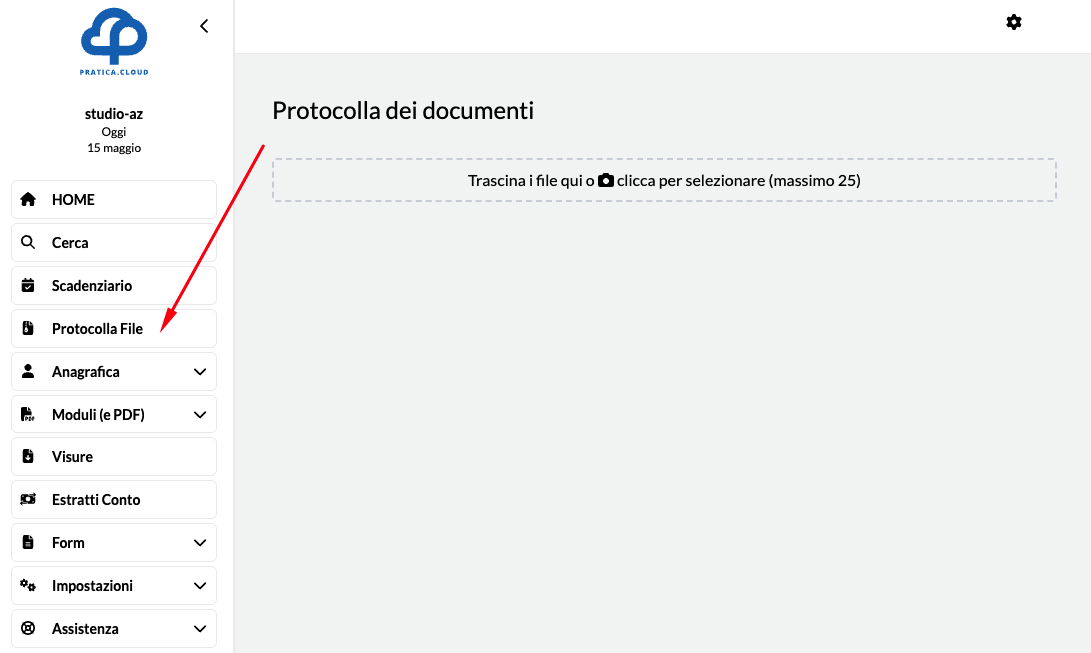This screenshot has height=653, width=1091.
Task: Click the Pratica.Cloud logo
Action: point(114,40)
